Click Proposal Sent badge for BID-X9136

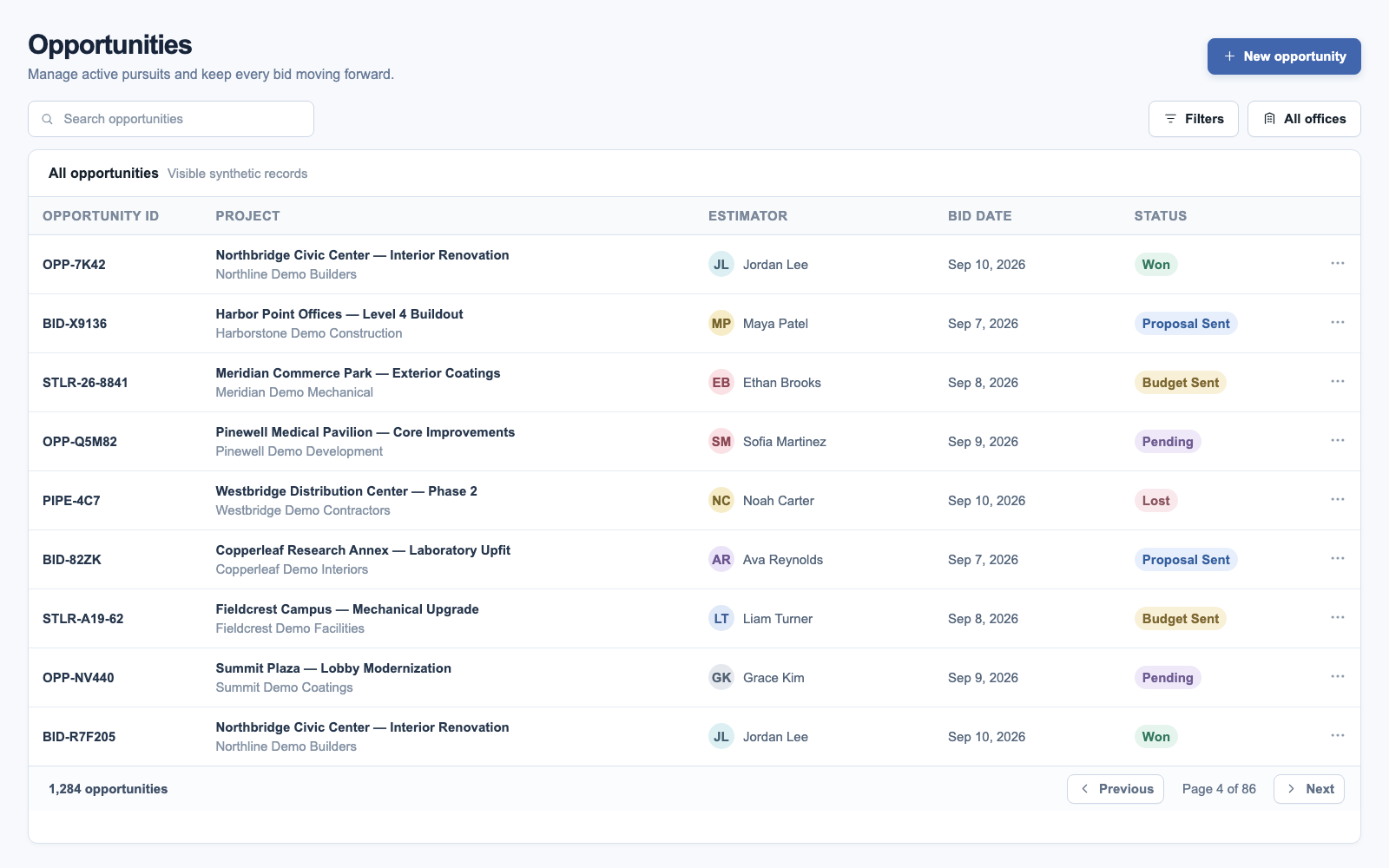tap(1186, 324)
